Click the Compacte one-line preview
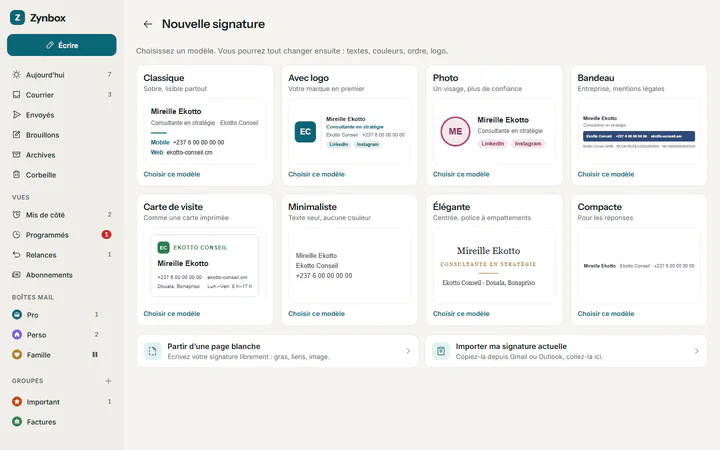The image size is (720, 450). pos(639,266)
